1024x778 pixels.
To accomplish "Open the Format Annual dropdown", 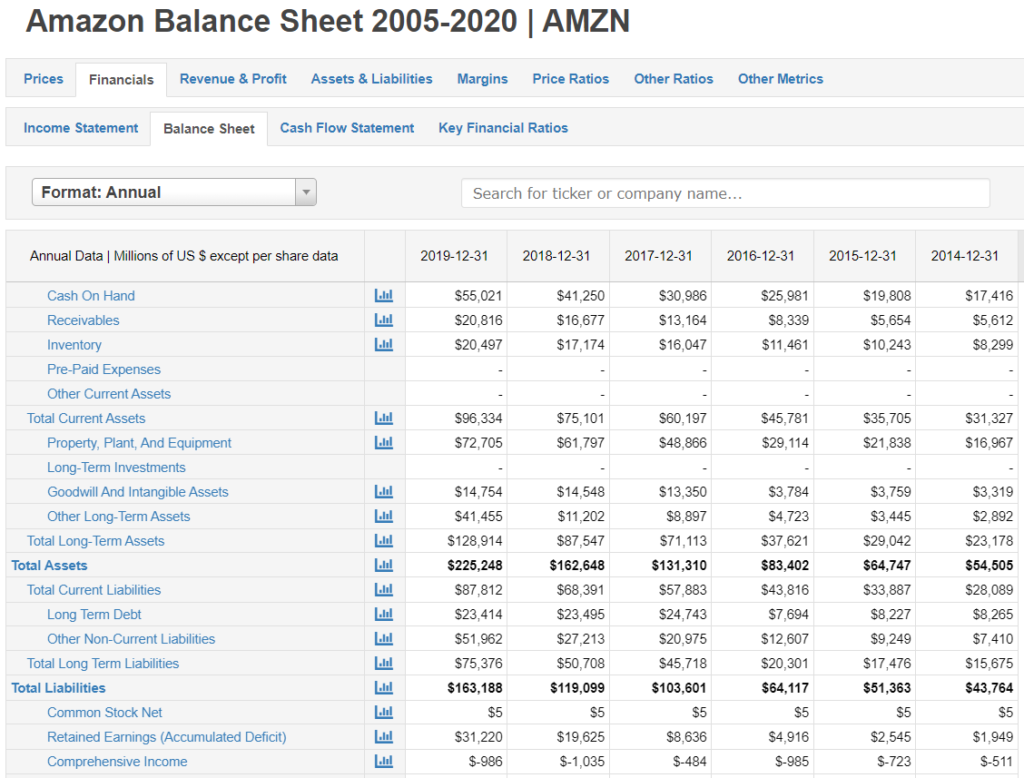I will tap(174, 190).
